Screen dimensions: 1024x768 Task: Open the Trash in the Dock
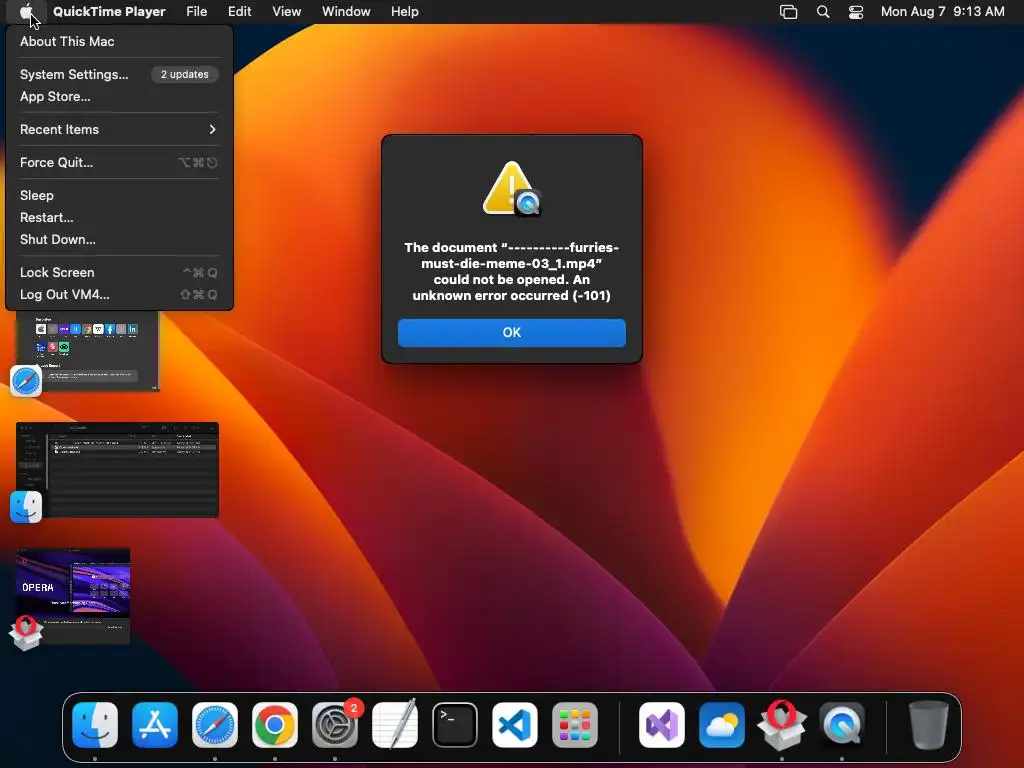(x=929, y=725)
